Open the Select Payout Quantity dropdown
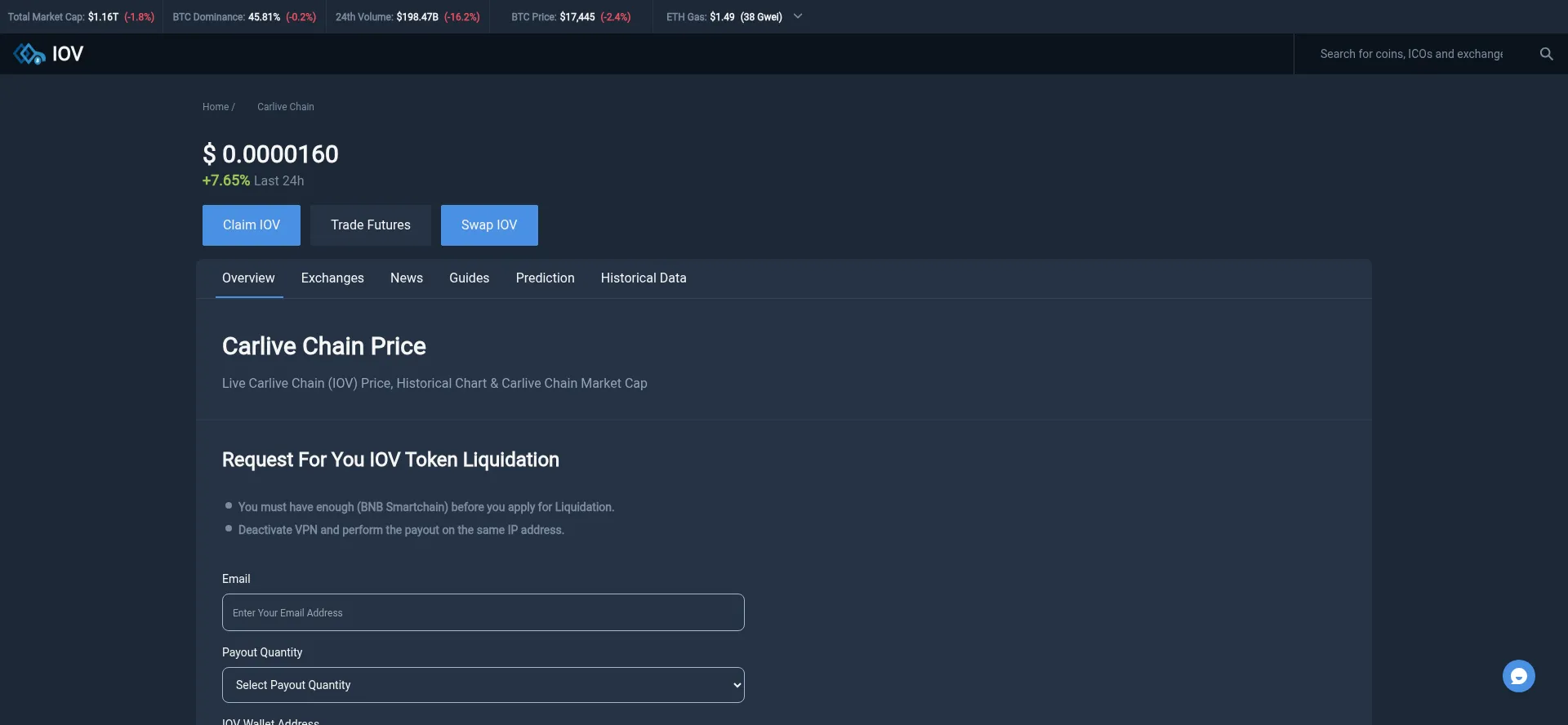The height and width of the screenshot is (725, 1568). (483, 685)
